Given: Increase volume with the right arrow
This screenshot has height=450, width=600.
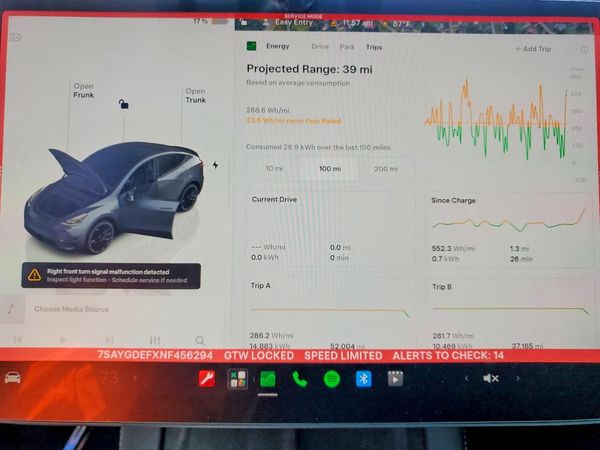Looking at the screenshot, I should click(x=518, y=378).
